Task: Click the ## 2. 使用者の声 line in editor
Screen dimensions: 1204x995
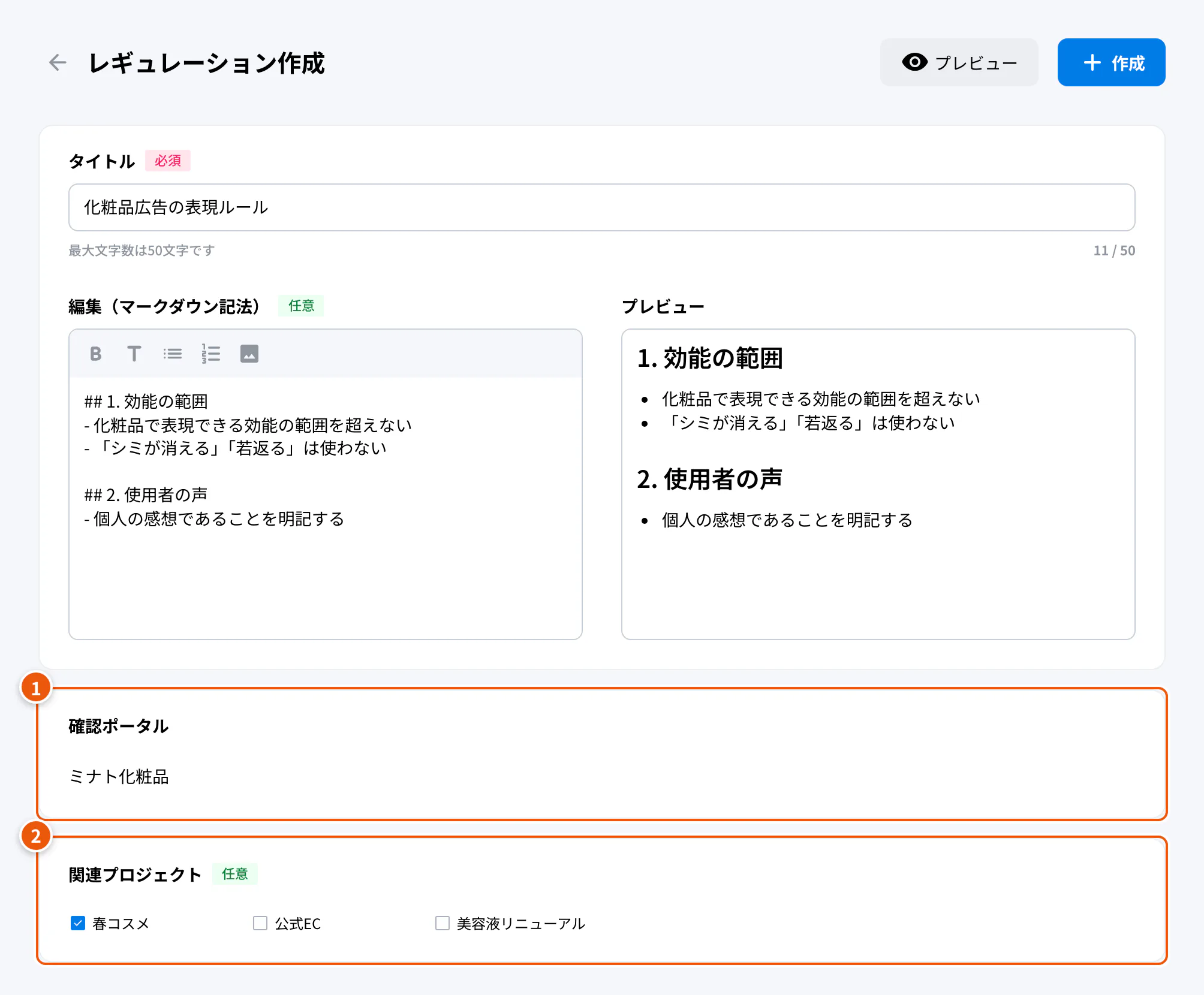Action: coord(146,495)
